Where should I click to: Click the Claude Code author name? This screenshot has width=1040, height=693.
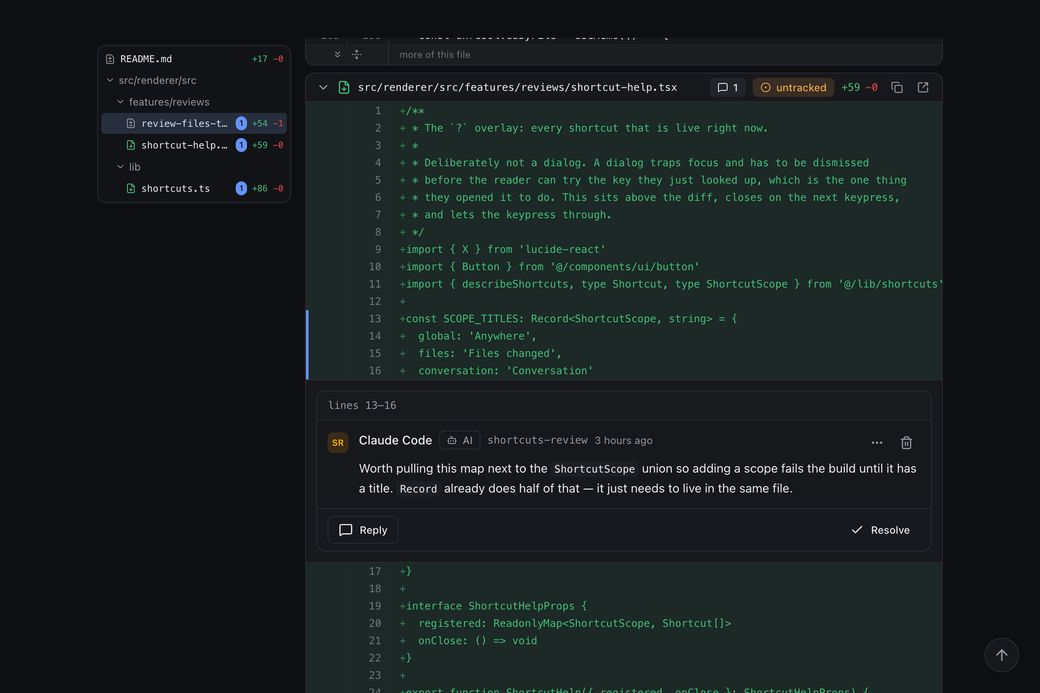point(395,440)
